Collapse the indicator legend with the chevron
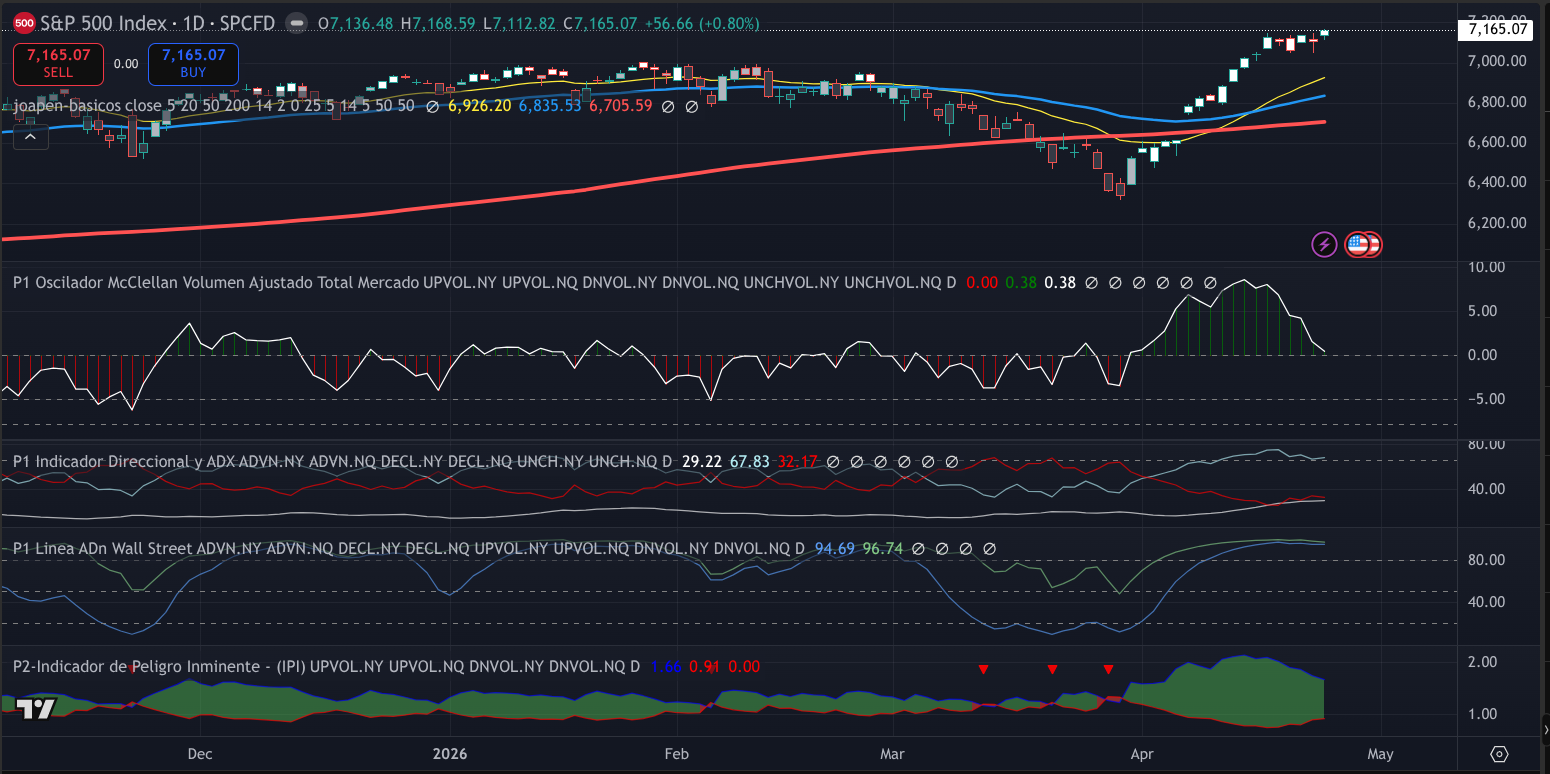 30,137
